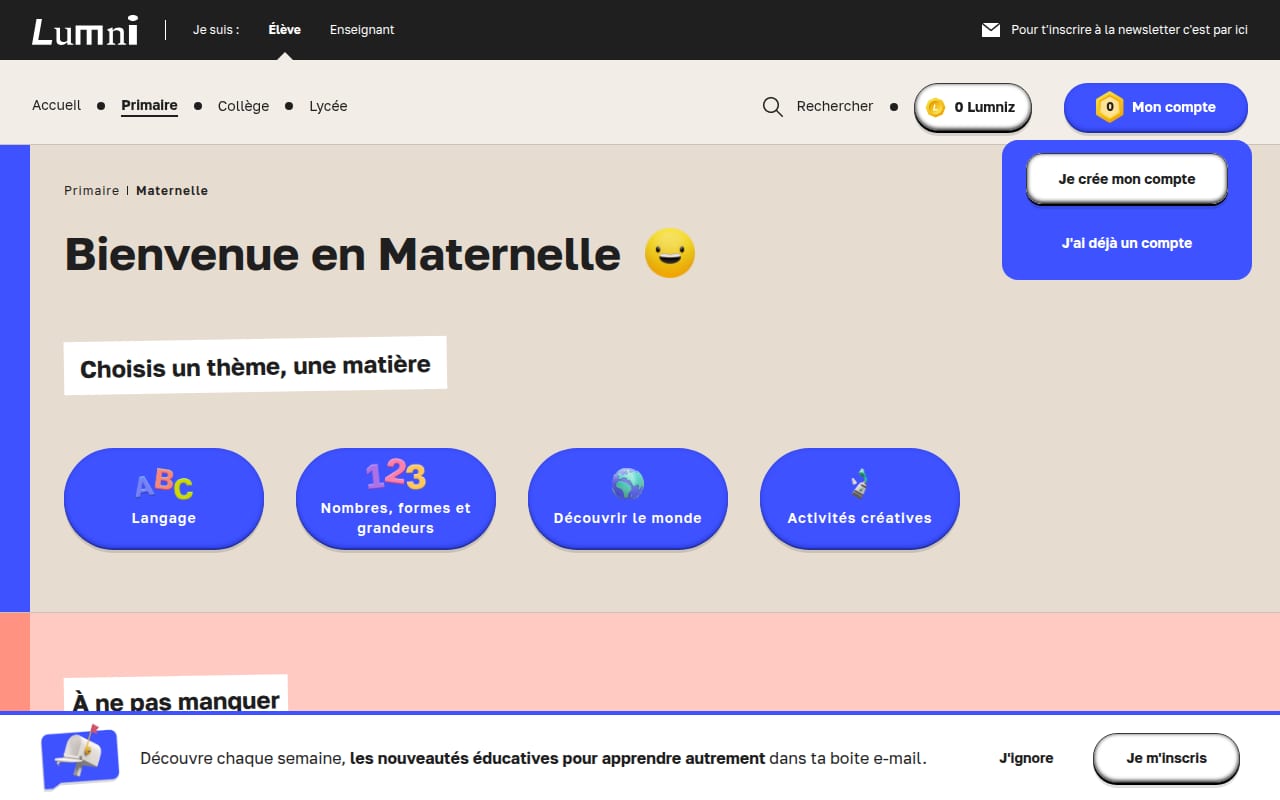Click the Choisis un thème, une matière heading
Viewport: 1280px width, 800px height.
click(255, 366)
